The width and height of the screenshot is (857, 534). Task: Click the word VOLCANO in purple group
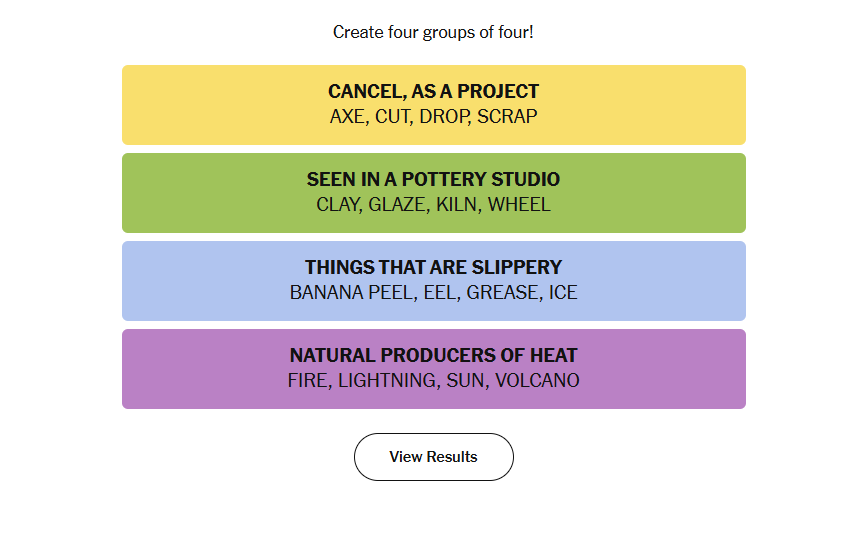pos(537,380)
